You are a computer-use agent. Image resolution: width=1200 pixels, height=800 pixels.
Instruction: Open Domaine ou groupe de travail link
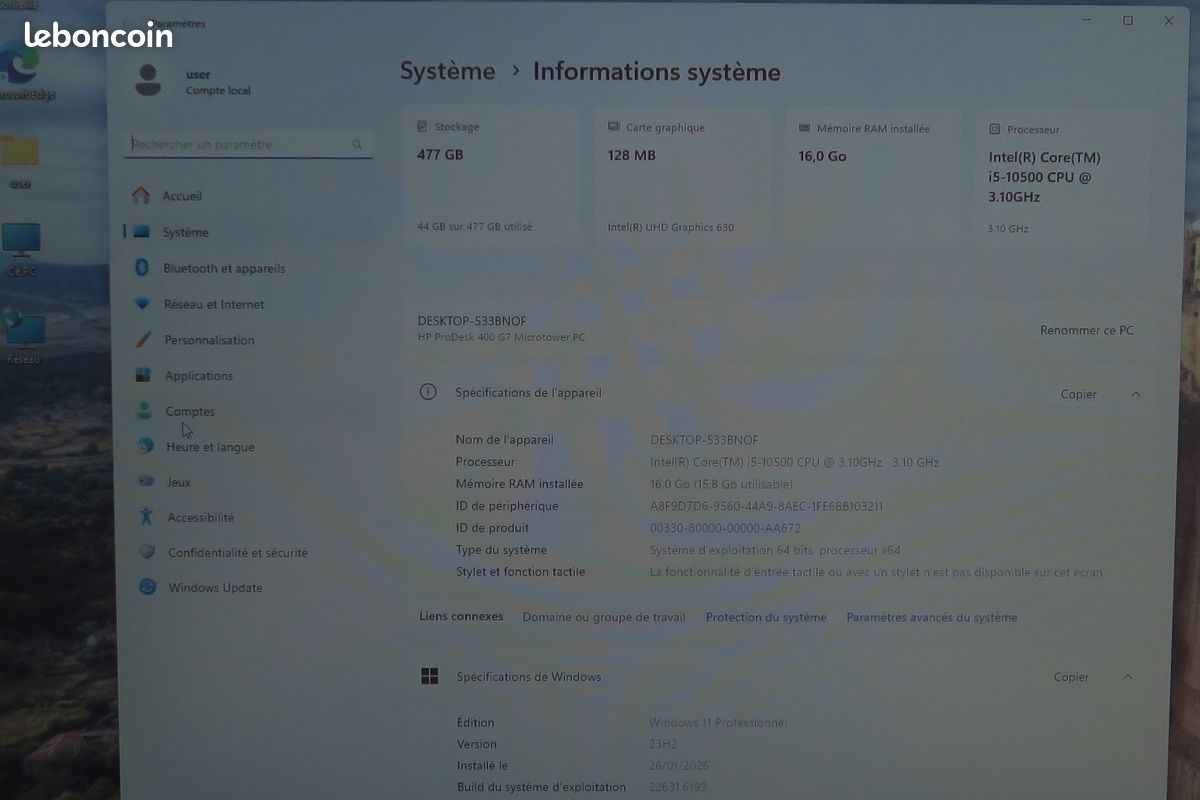coord(604,617)
